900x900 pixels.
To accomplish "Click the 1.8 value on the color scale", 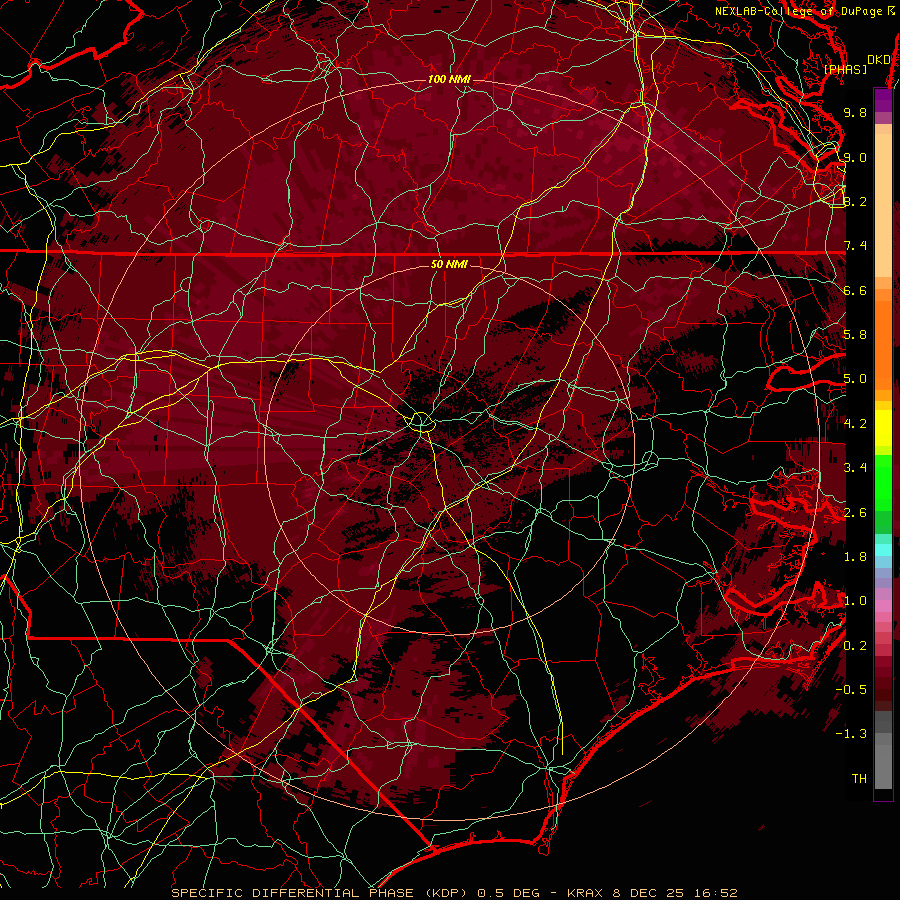I will pyautogui.click(x=855, y=557).
